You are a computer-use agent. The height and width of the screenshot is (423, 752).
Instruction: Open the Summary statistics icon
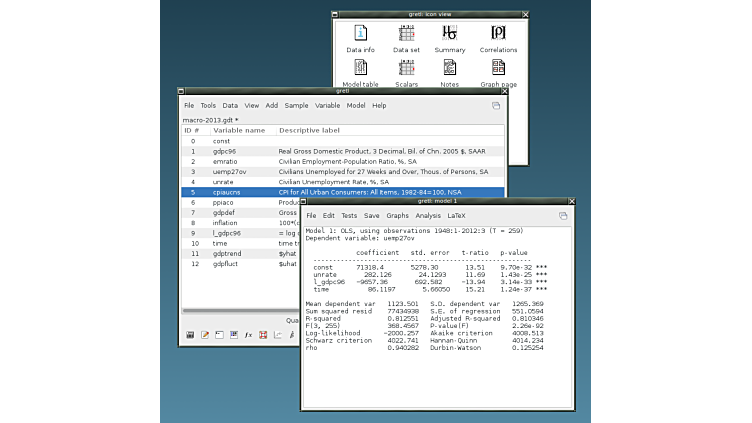450,33
